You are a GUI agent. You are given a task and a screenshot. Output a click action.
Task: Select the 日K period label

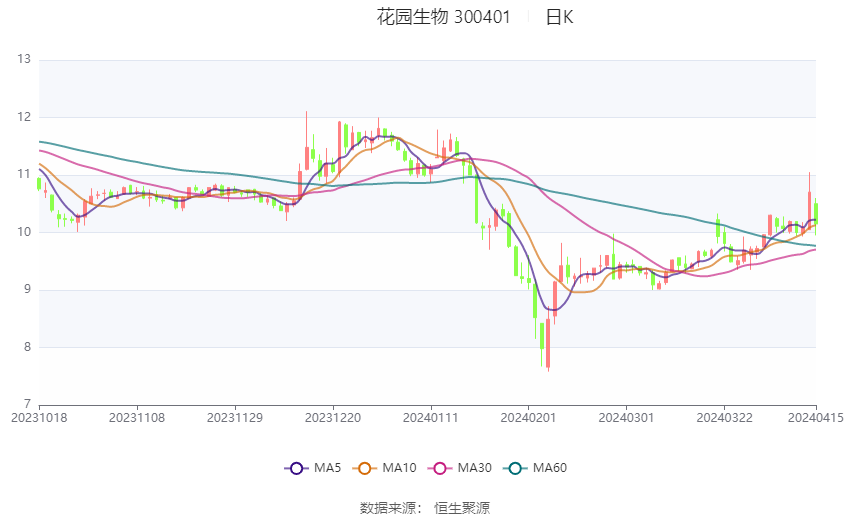[559, 17]
